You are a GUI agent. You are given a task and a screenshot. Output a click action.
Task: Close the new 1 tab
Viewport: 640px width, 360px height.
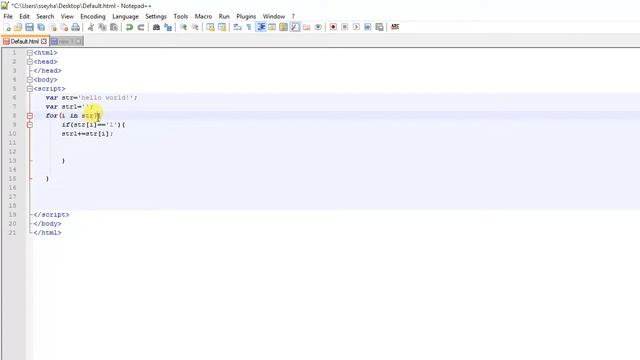pos(78,41)
